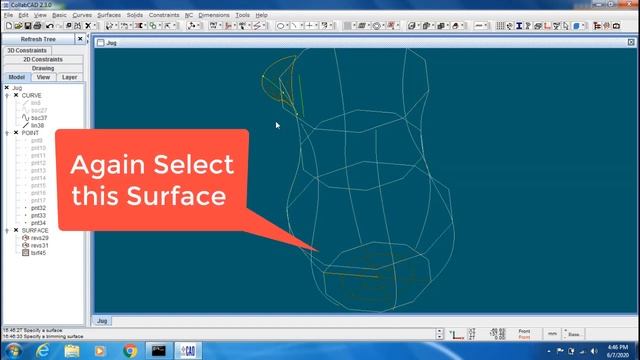Open the Curves menu
The width and height of the screenshot is (640, 360).
pyautogui.click(x=82, y=15)
